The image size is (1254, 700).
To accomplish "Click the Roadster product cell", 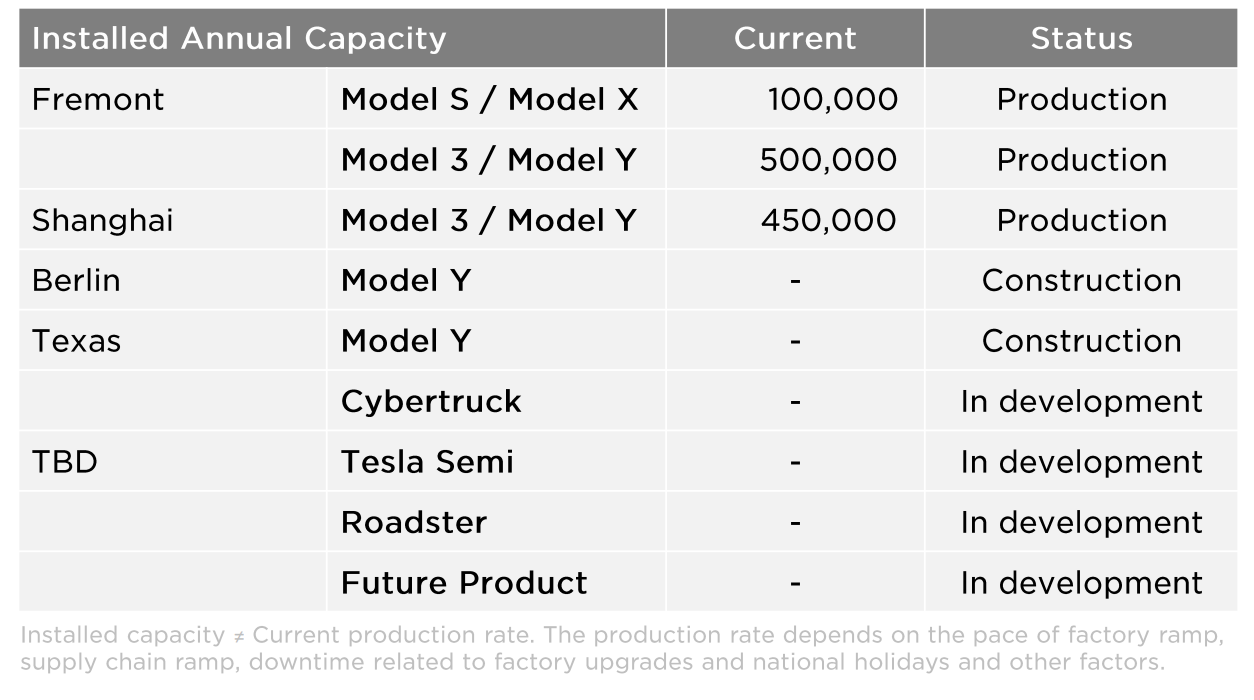I will (414, 522).
